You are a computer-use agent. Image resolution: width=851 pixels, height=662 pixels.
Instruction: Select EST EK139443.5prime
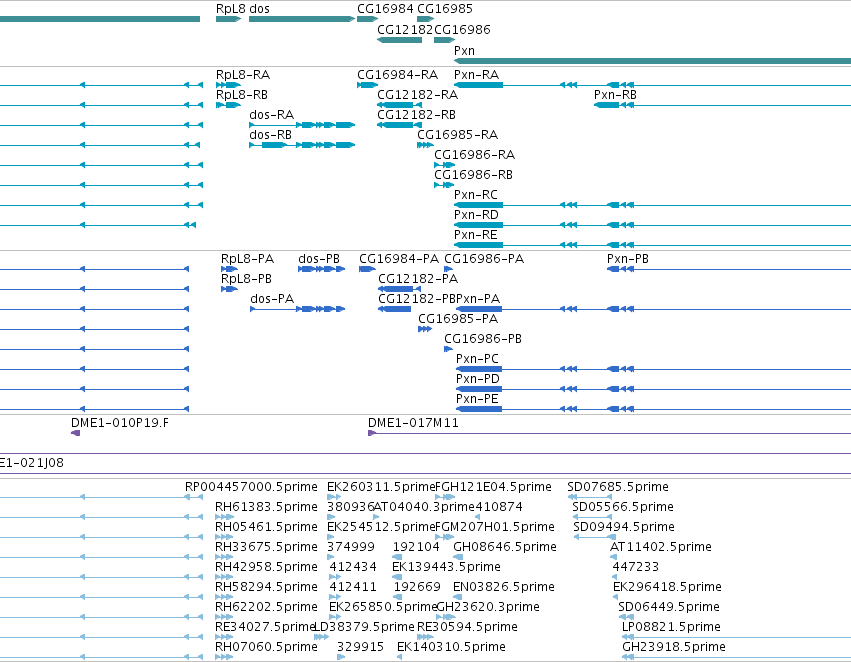tap(446, 567)
